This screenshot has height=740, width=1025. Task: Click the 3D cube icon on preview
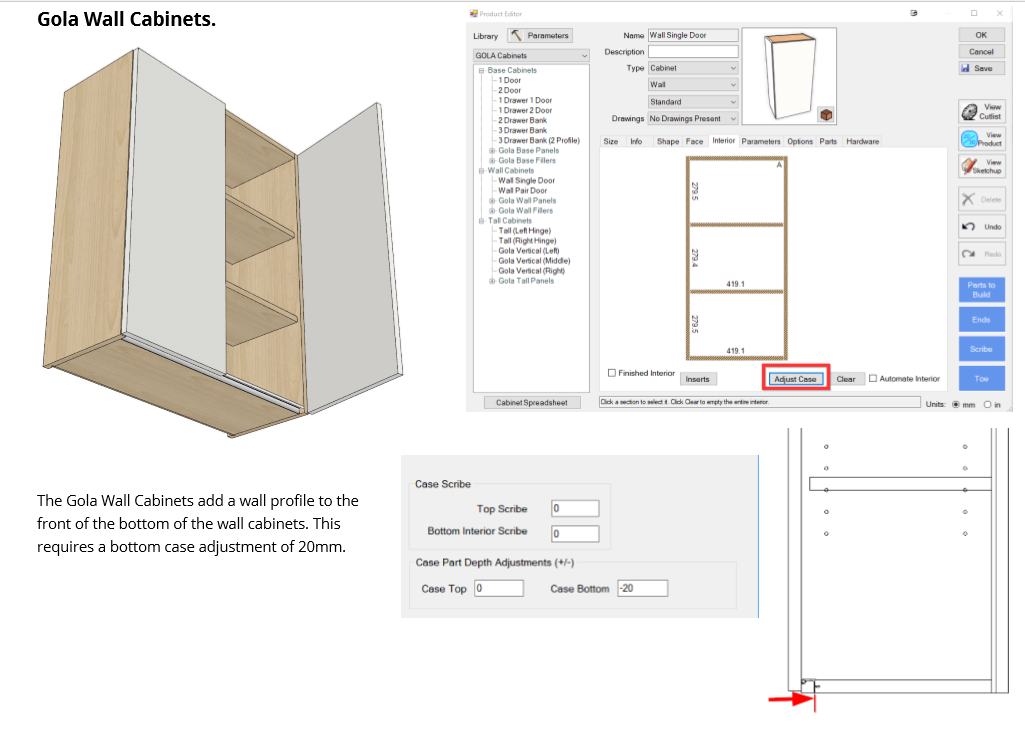click(x=826, y=116)
